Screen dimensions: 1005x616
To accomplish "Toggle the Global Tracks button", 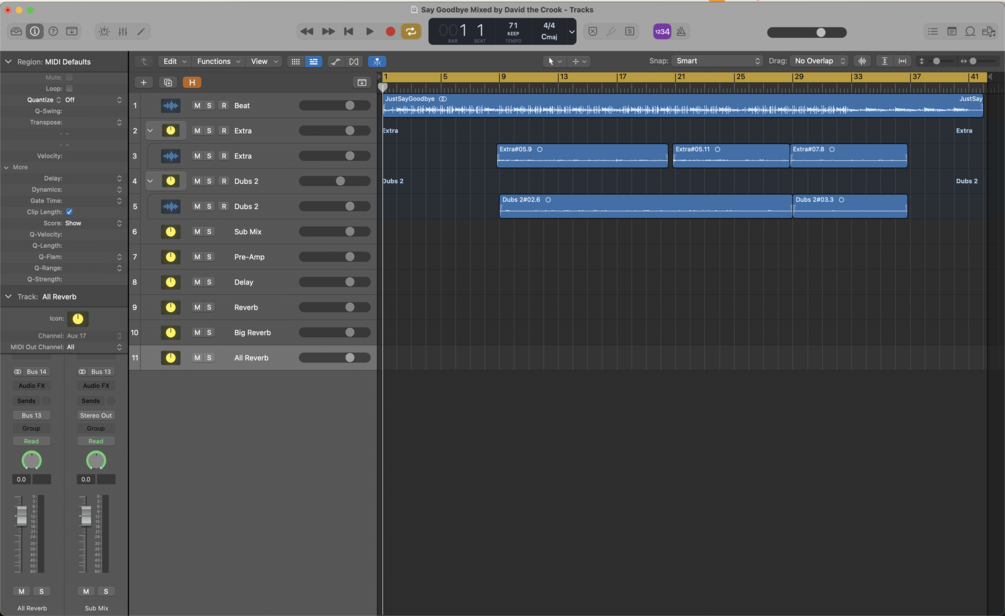I will 361,83.
